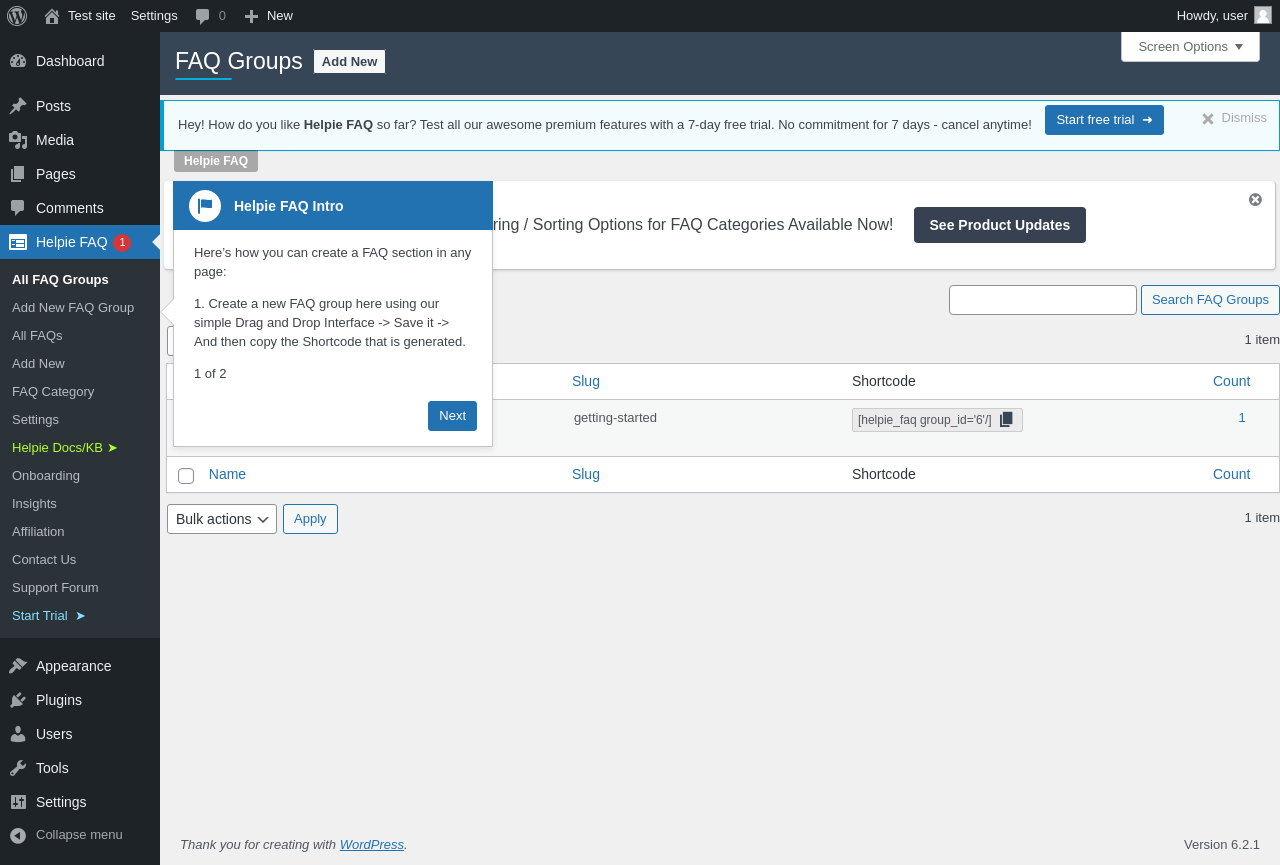Focus the FAQ Groups search field
The image size is (1280, 865).
(x=1043, y=300)
